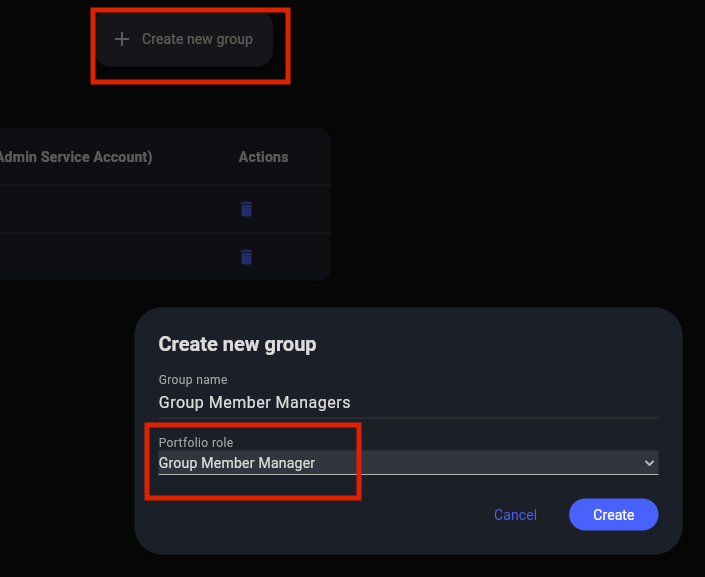The width and height of the screenshot is (705, 577).
Task: Delete the first row via its trash icon
Action: [x=246, y=209]
